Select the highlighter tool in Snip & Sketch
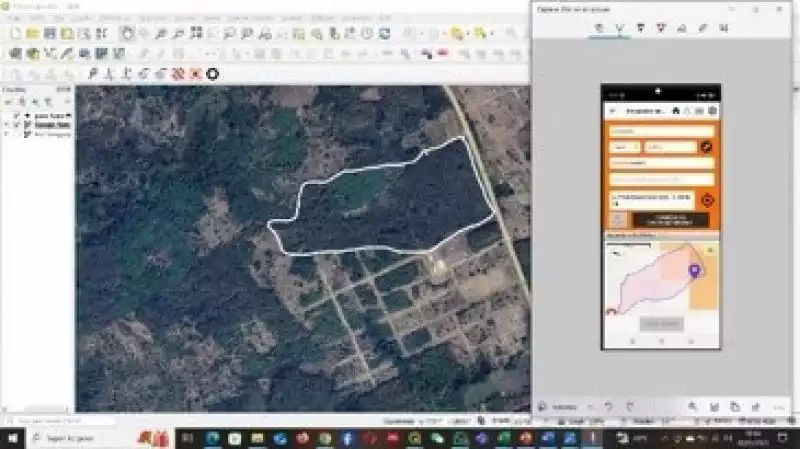Viewport: 800px width, 449px height. pos(661,28)
